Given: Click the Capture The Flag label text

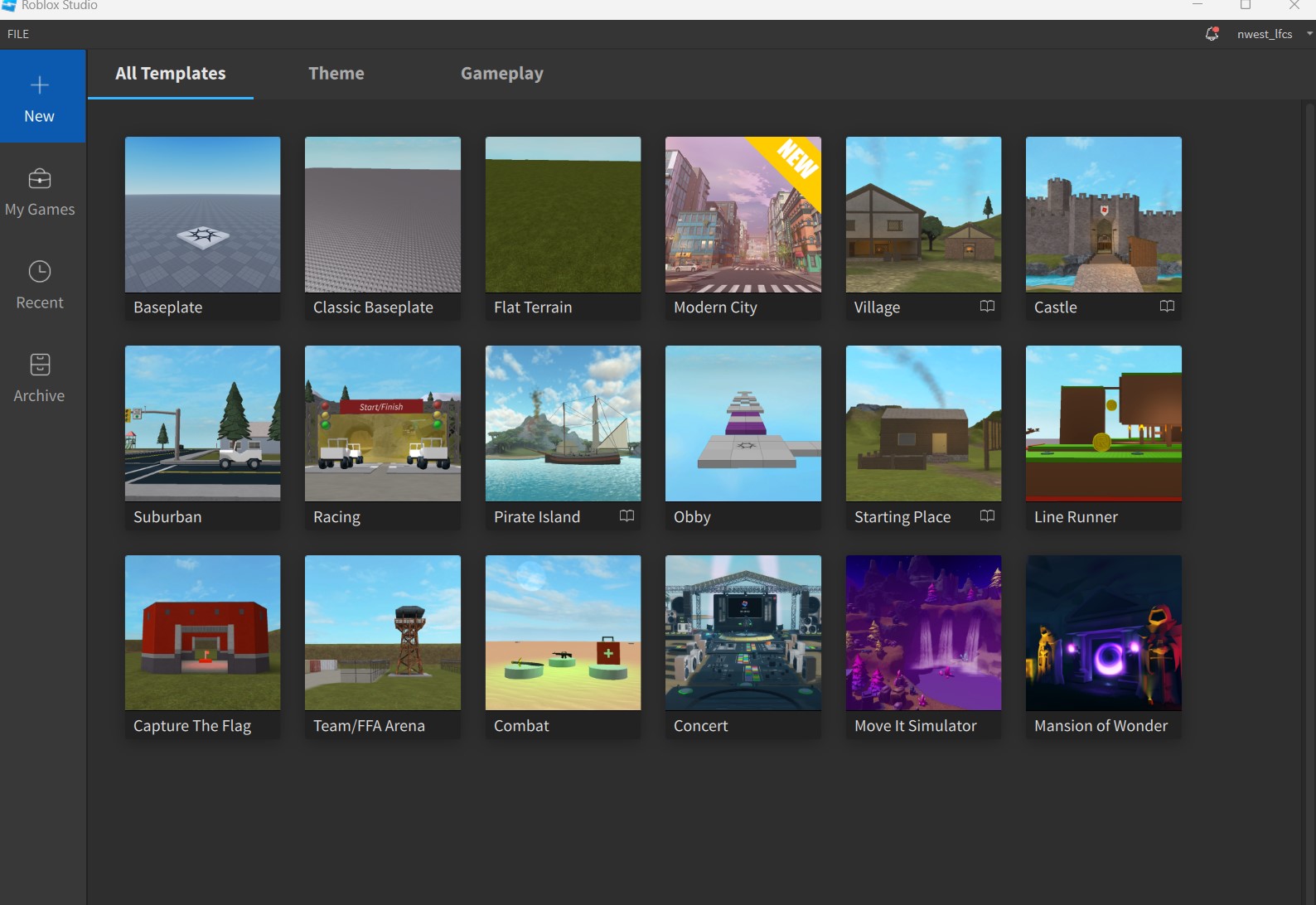Looking at the screenshot, I should [192, 726].
